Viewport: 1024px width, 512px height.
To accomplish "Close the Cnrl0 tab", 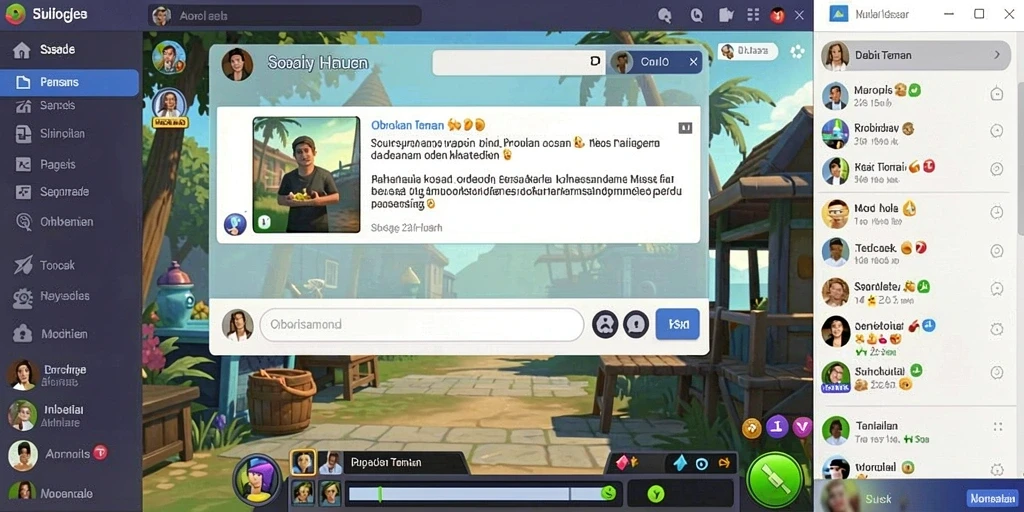I will pos(694,62).
